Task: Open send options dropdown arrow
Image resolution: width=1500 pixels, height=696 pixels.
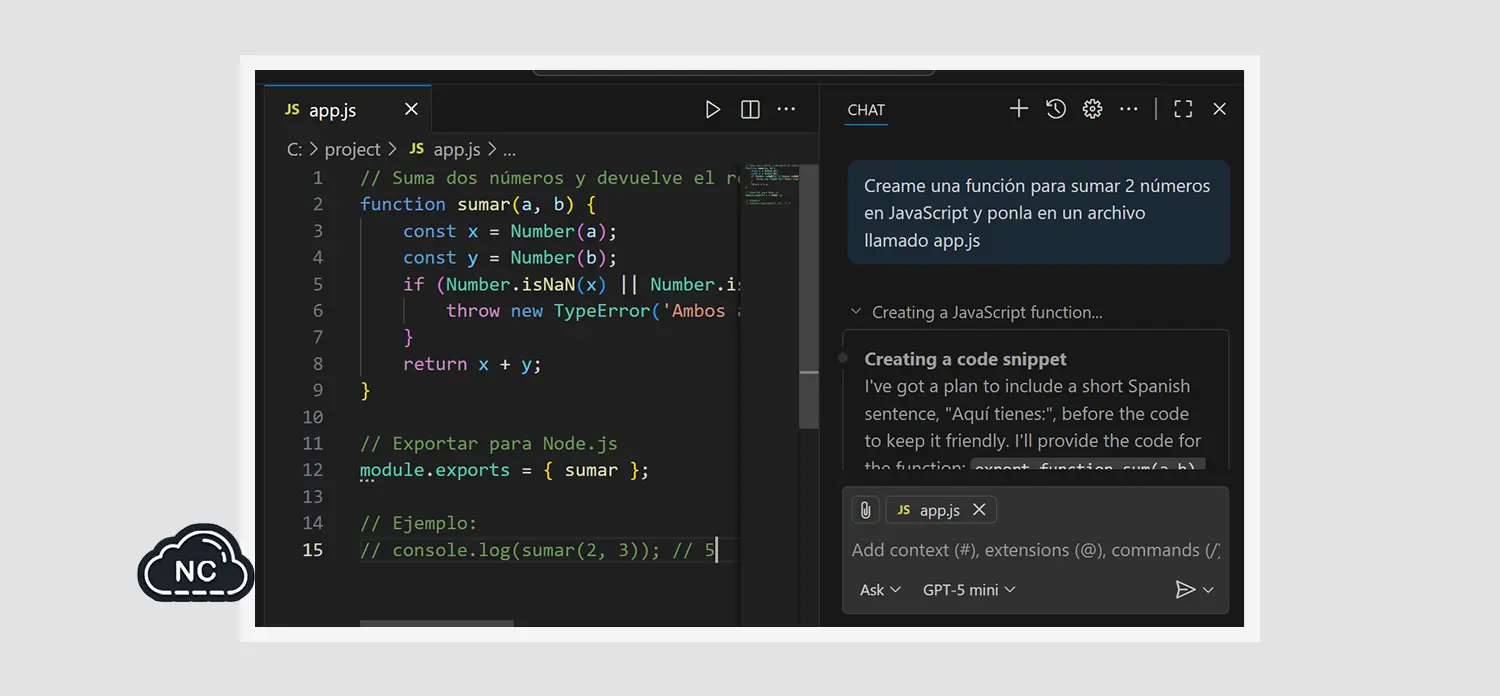Action: coord(1209,590)
